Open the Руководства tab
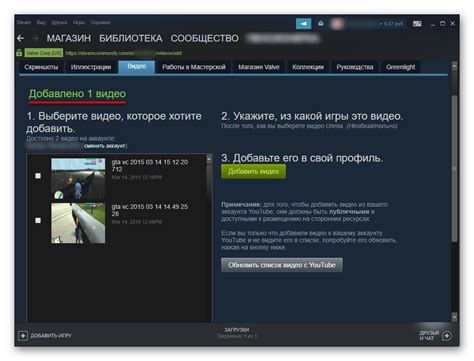The width and height of the screenshot is (474, 361). [355, 67]
